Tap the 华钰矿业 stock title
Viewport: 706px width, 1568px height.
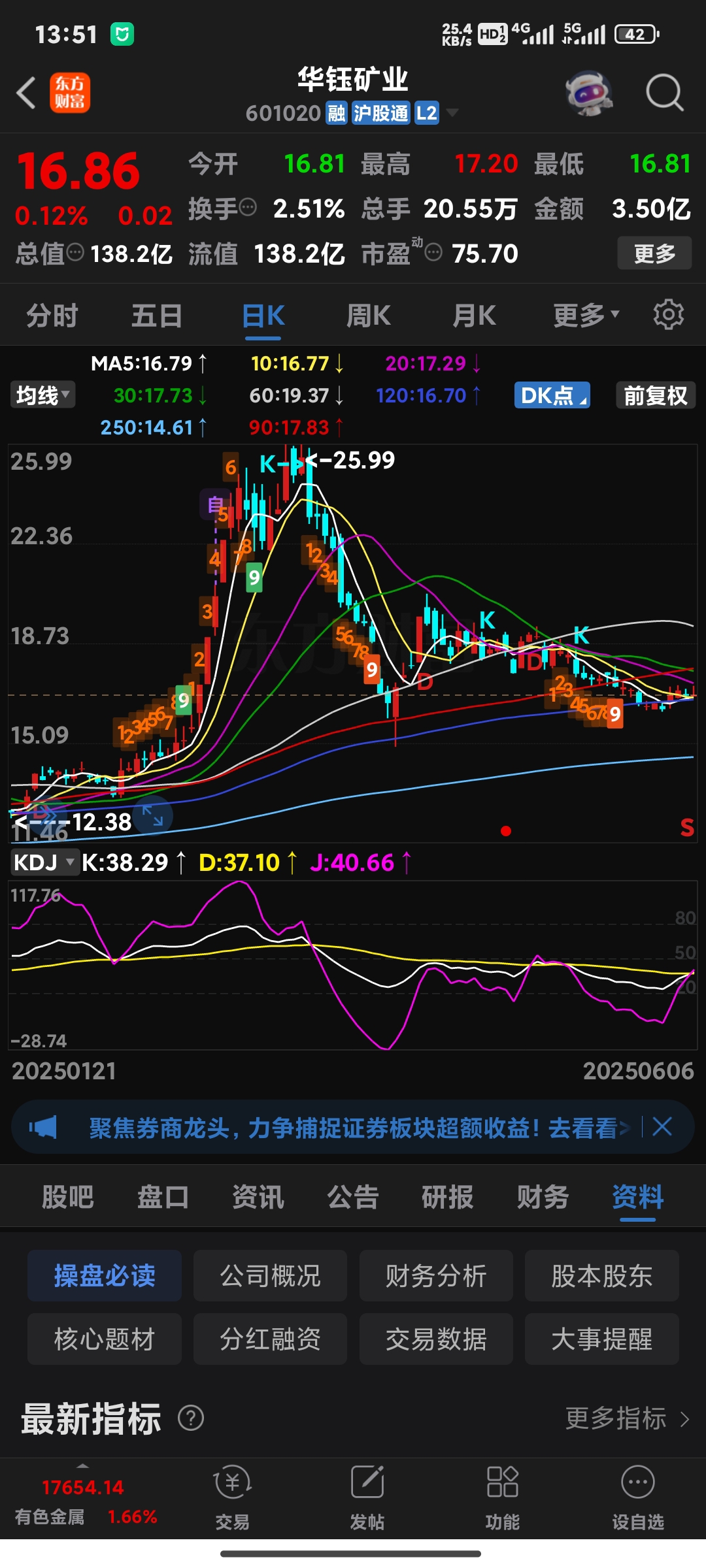(x=353, y=79)
